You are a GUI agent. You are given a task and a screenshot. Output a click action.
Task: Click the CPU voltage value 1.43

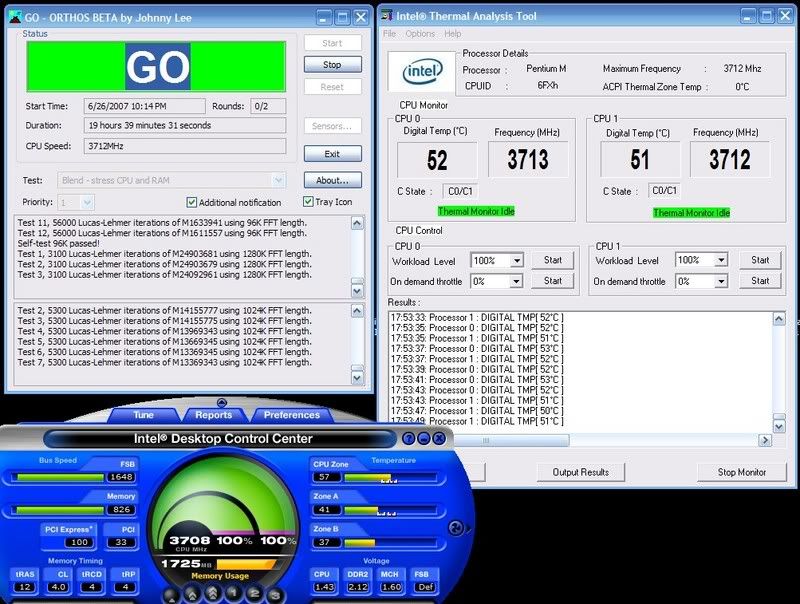324,587
